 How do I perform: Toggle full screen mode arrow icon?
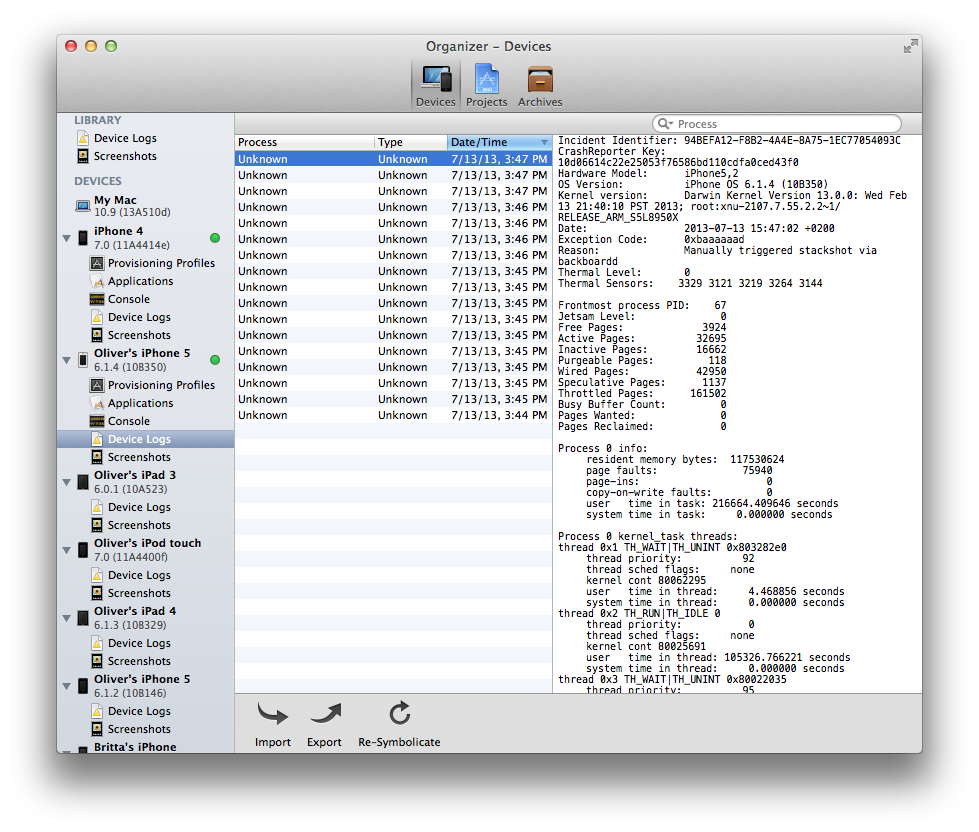[x=910, y=46]
